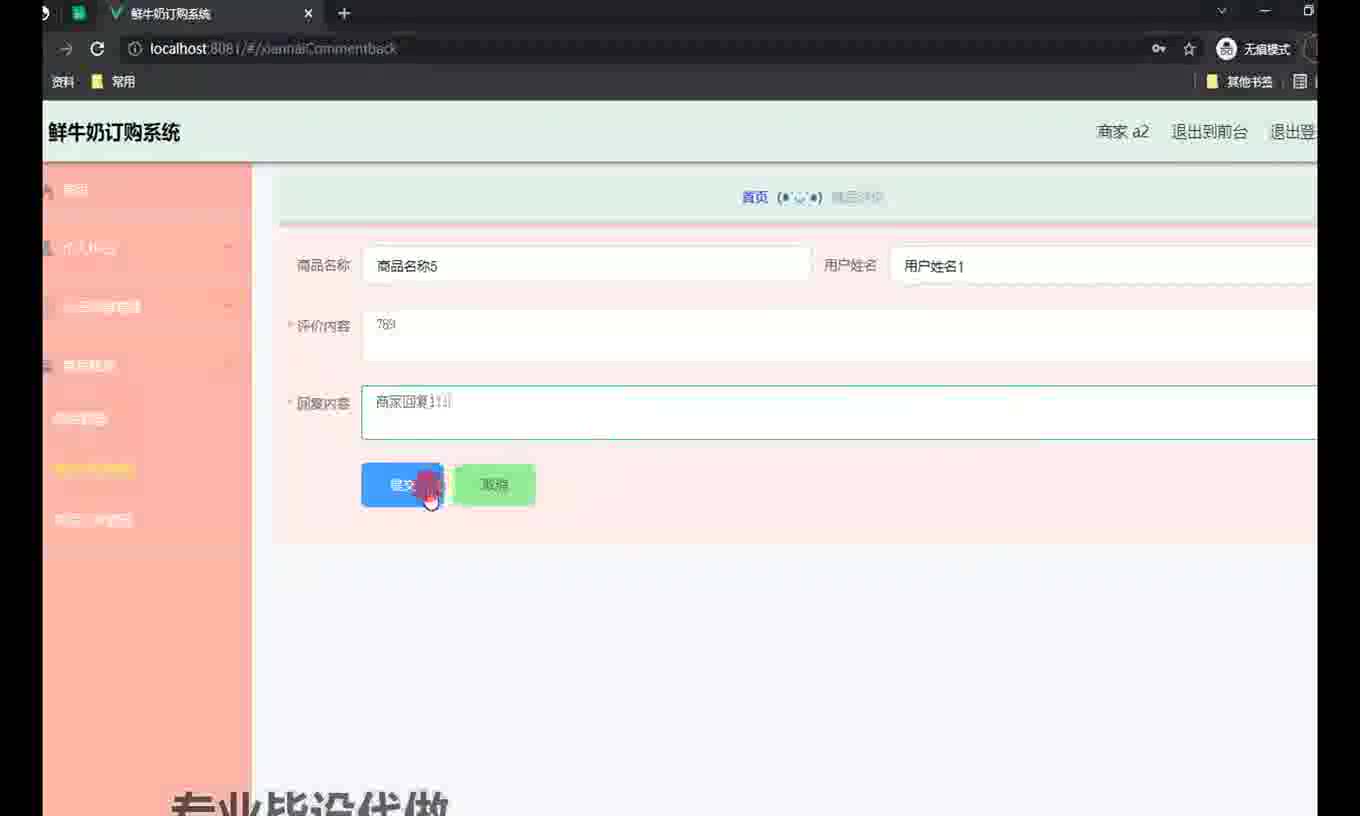This screenshot has height=816, width=1360.
Task: Click the 商品名称 input field
Action: [x=586, y=266]
